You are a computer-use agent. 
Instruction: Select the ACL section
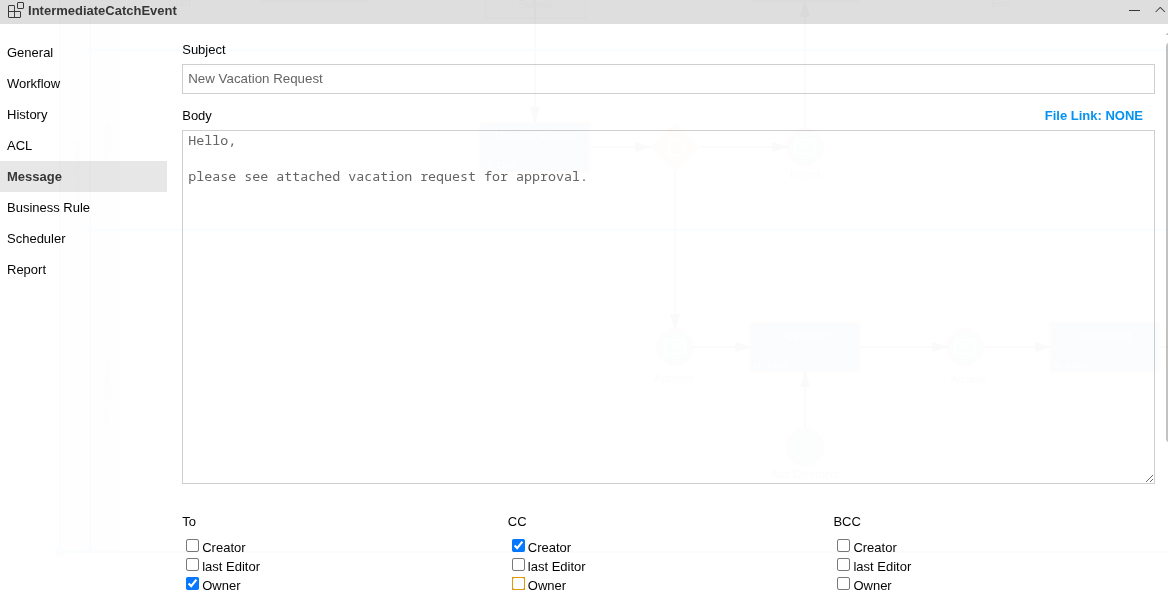[x=20, y=146]
